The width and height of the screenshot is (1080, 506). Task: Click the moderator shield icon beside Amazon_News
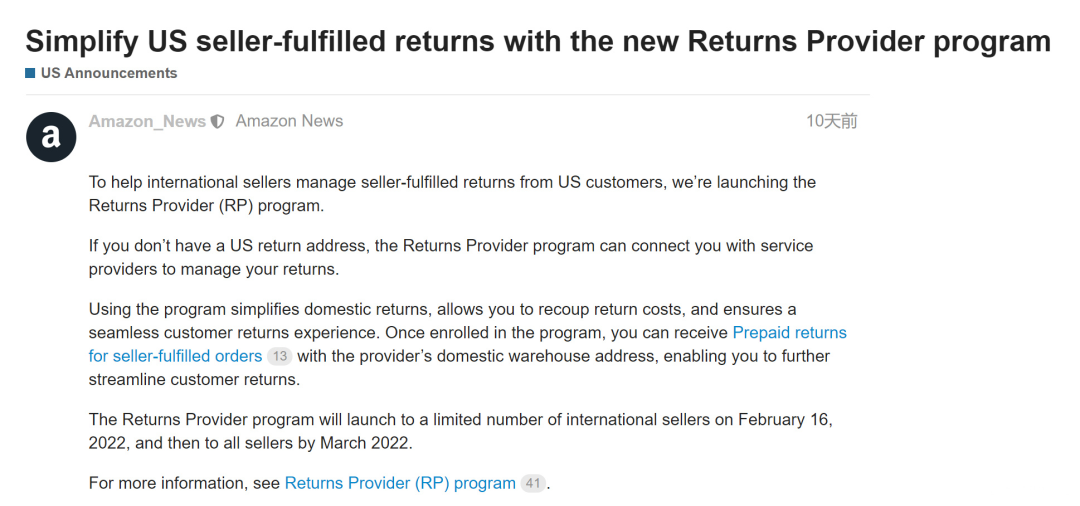tap(217, 122)
